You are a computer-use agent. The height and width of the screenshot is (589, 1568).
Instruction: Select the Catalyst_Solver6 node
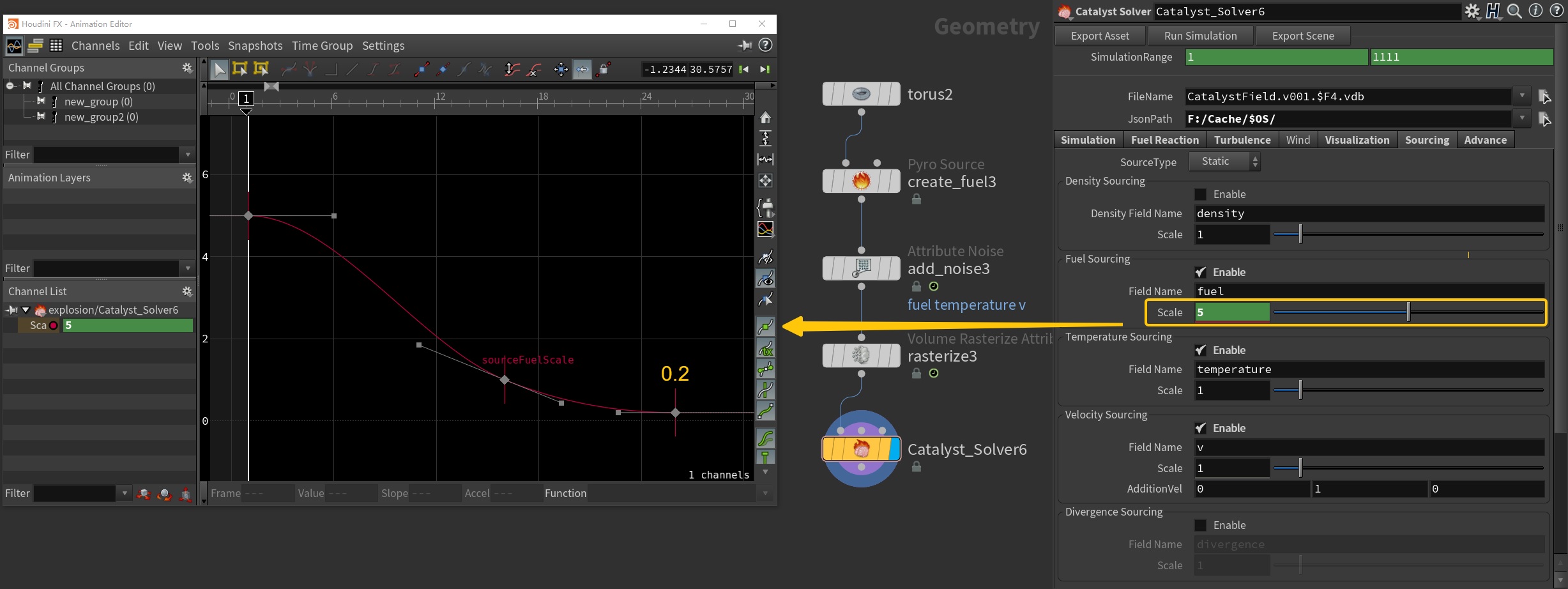pyautogui.click(x=861, y=449)
